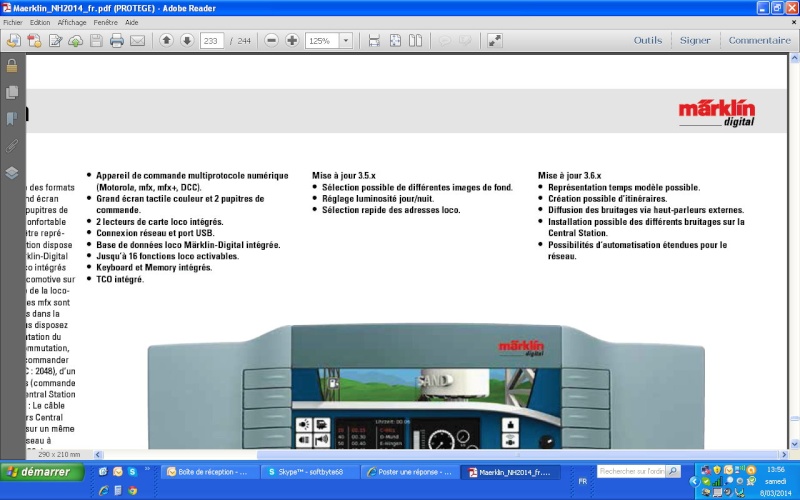800x500 pixels.
Task: Click the zoom percentage field showing 125%
Action: coord(322,41)
